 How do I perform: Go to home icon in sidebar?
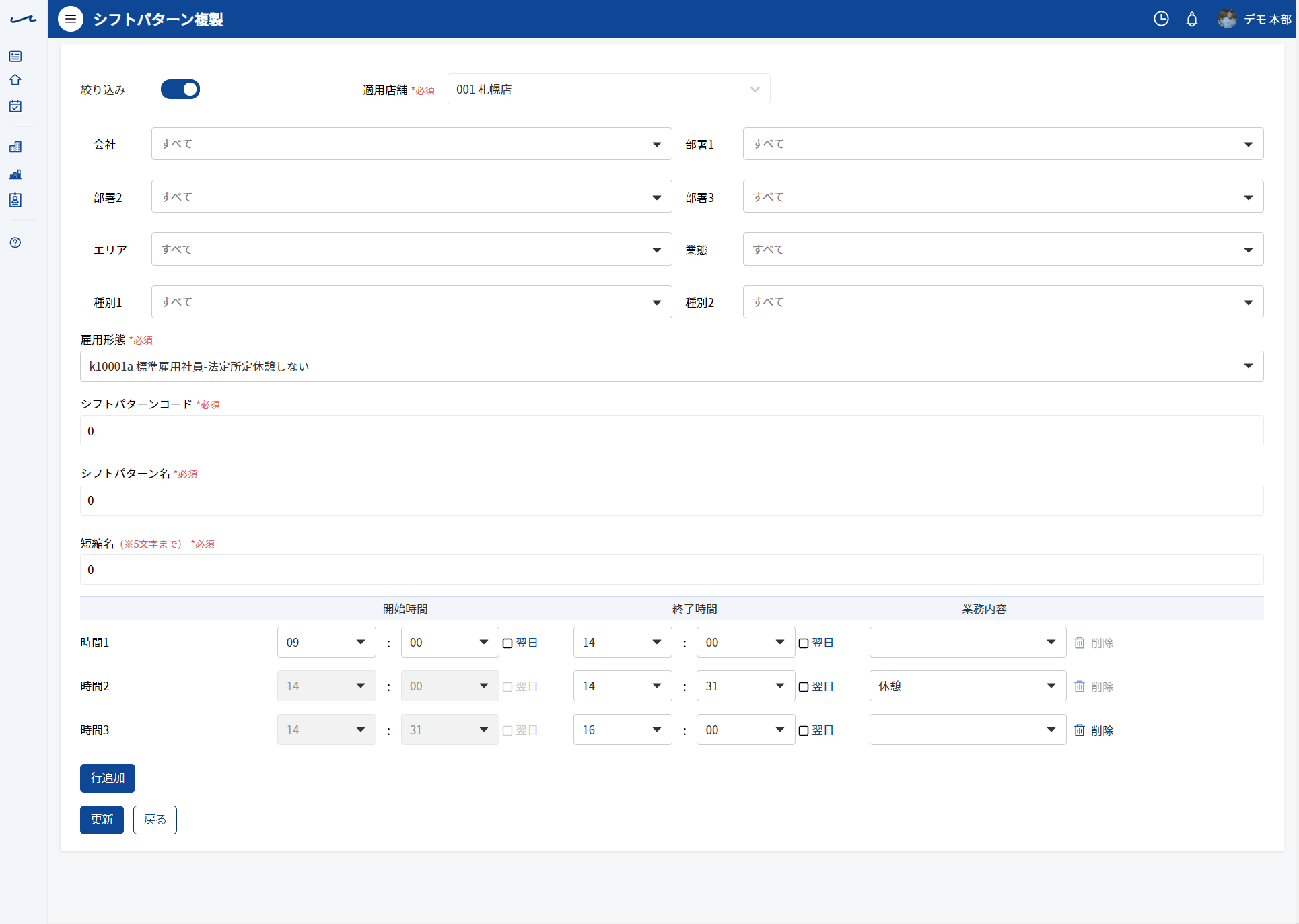tap(15, 80)
